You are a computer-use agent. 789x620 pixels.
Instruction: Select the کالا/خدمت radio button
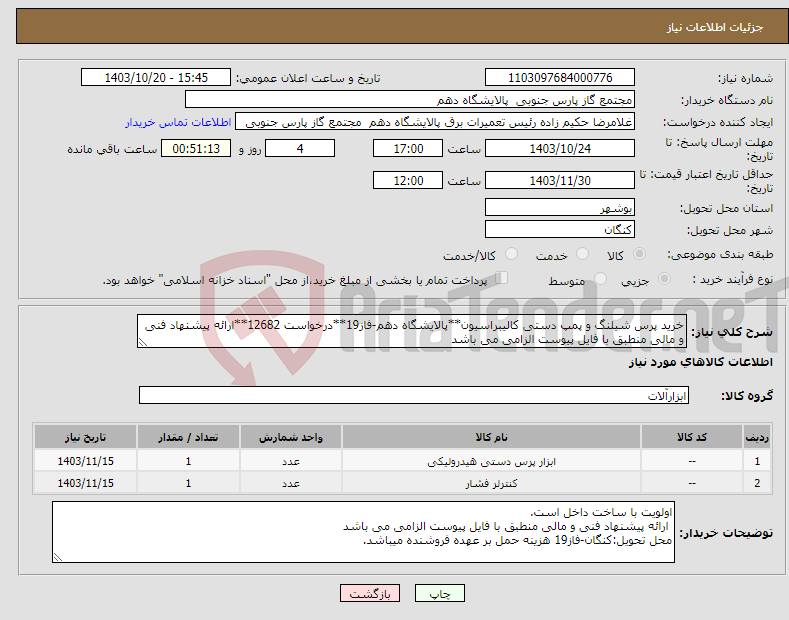[x=511, y=254]
